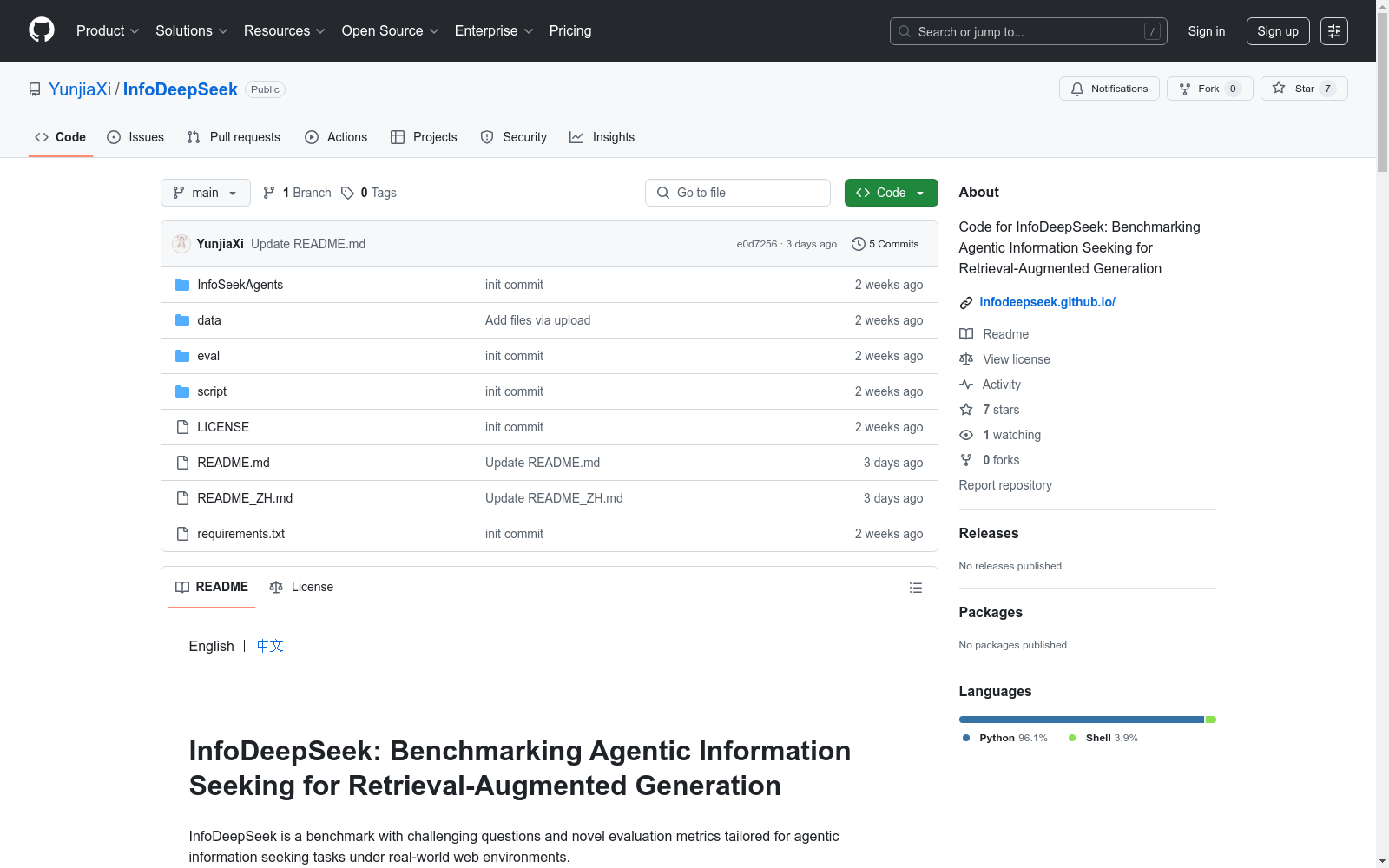Click the LICENSE file icon
The image size is (1389, 868).
point(182,427)
